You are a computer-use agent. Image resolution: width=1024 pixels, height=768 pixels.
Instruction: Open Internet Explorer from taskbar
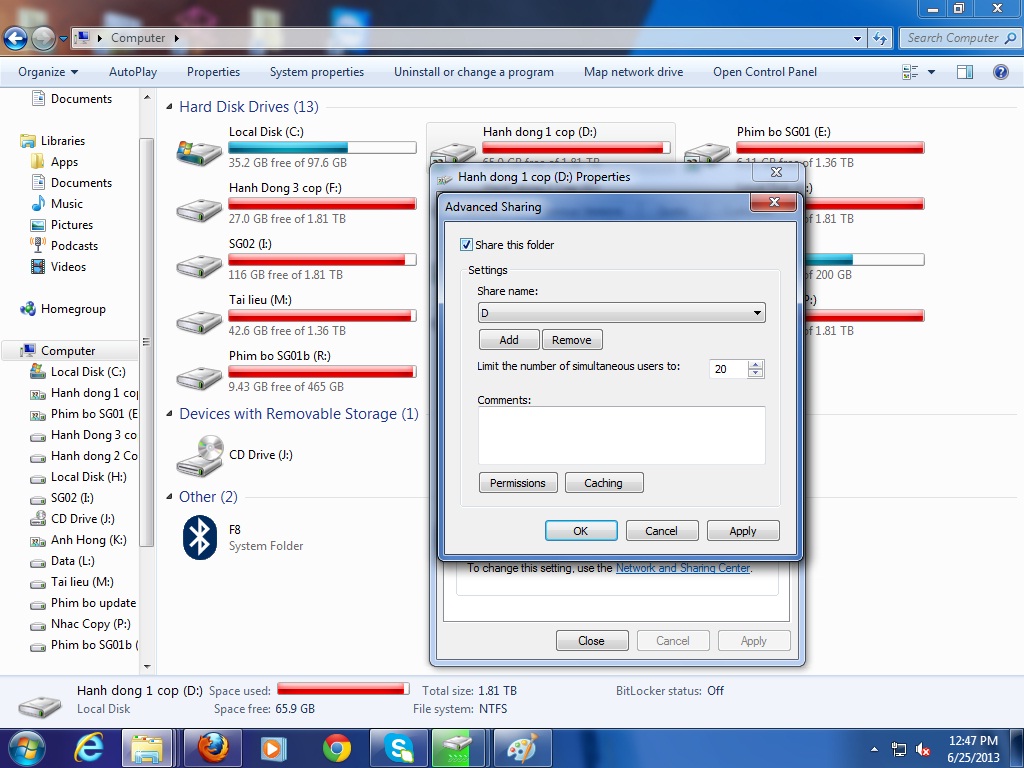coord(89,748)
